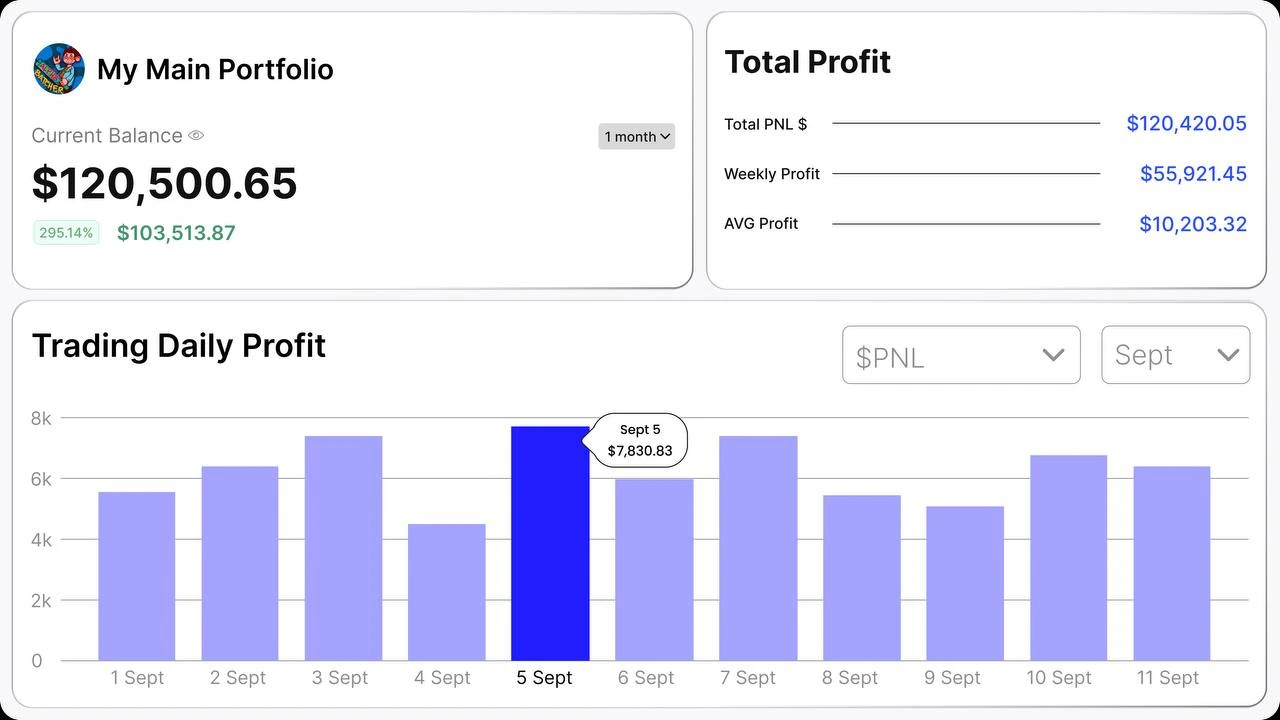This screenshot has height=720, width=1280.
Task: Click the highlighted 5 Sept bar
Action: tap(550, 543)
